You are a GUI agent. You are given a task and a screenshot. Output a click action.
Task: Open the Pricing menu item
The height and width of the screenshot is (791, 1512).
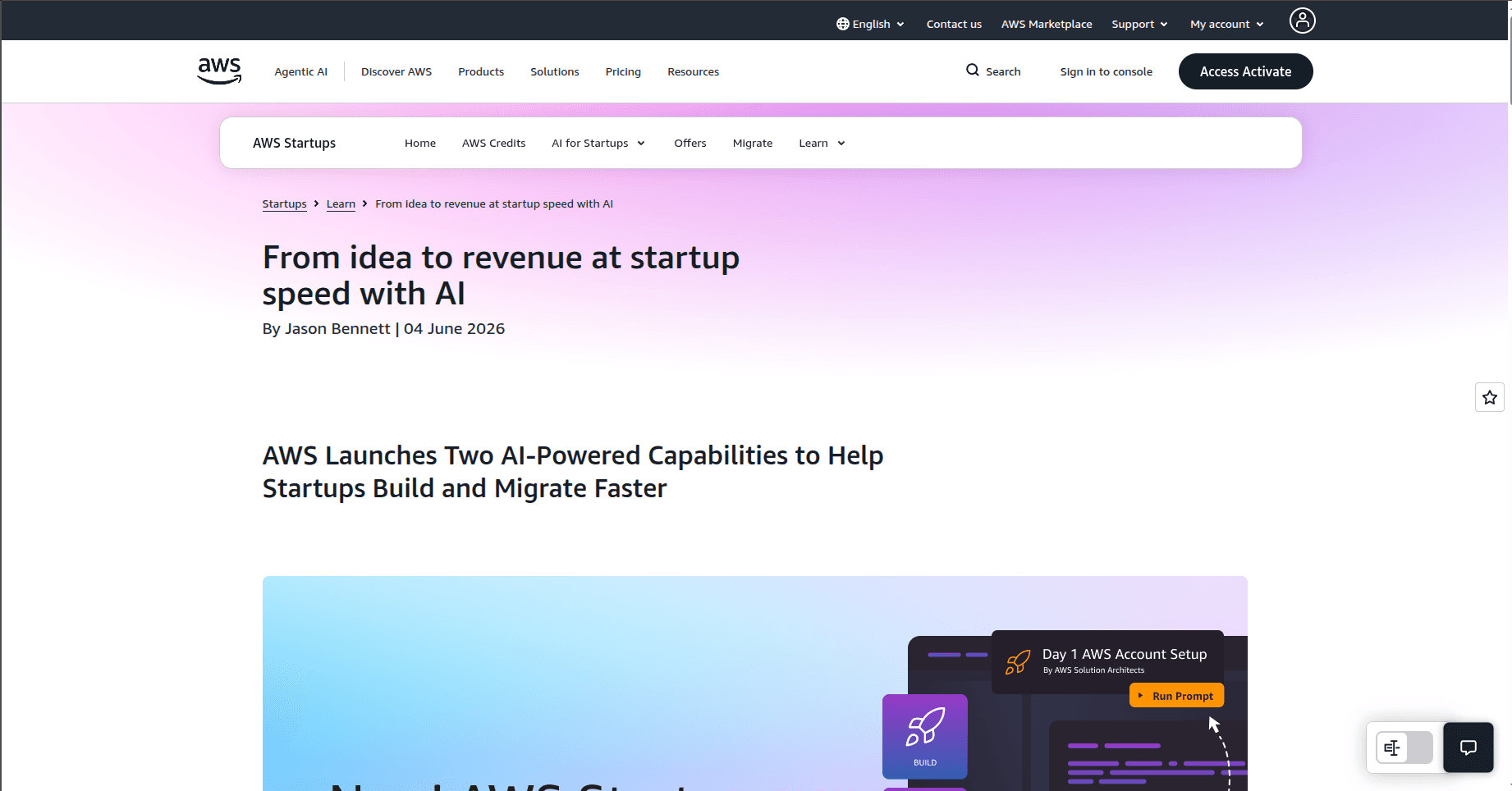point(623,71)
